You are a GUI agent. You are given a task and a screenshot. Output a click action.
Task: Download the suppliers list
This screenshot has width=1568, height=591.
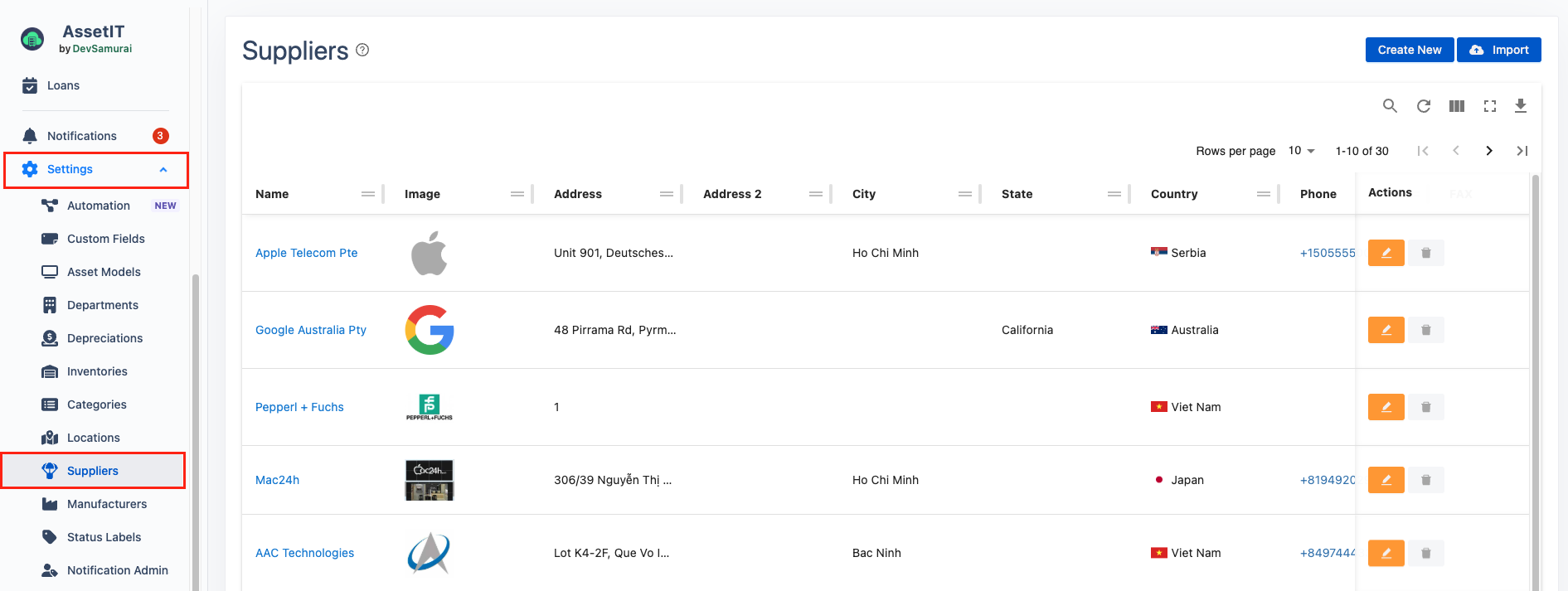click(1520, 106)
